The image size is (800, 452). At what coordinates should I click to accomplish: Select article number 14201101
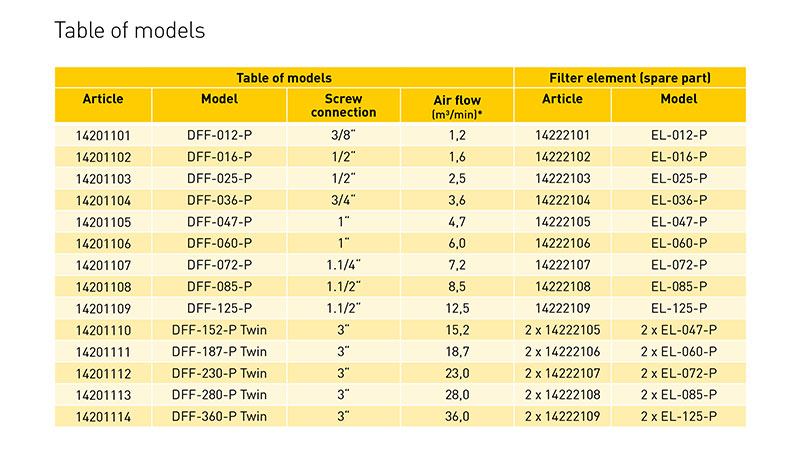(103, 134)
